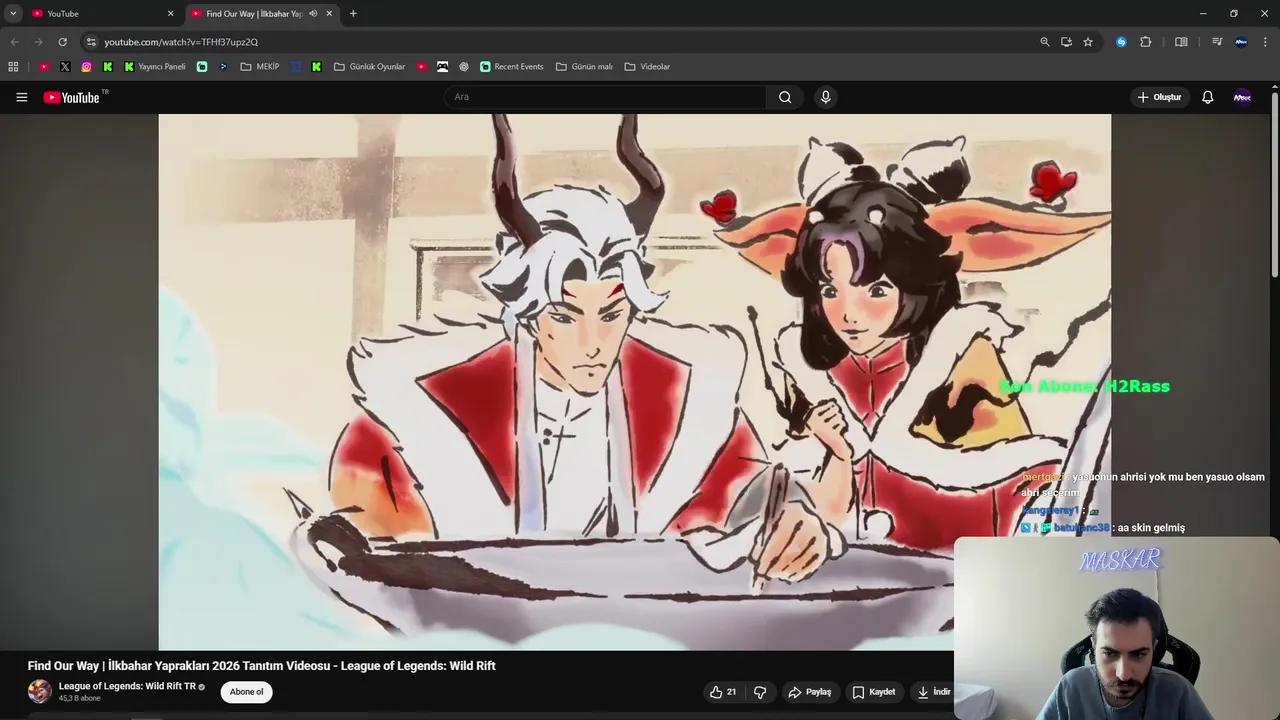The image size is (1280, 720).
Task: Close the first YouTube tab
Action: [x=170, y=14]
